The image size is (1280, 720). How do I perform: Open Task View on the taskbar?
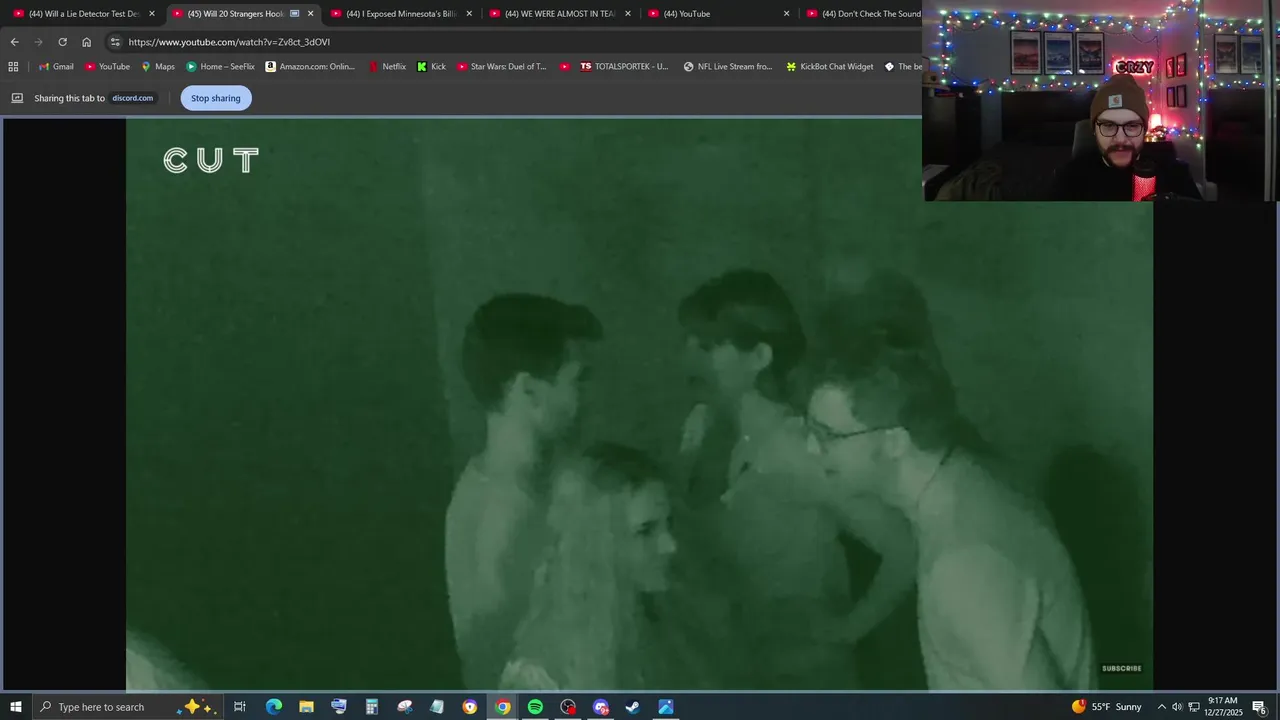pyautogui.click(x=240, y=707)
